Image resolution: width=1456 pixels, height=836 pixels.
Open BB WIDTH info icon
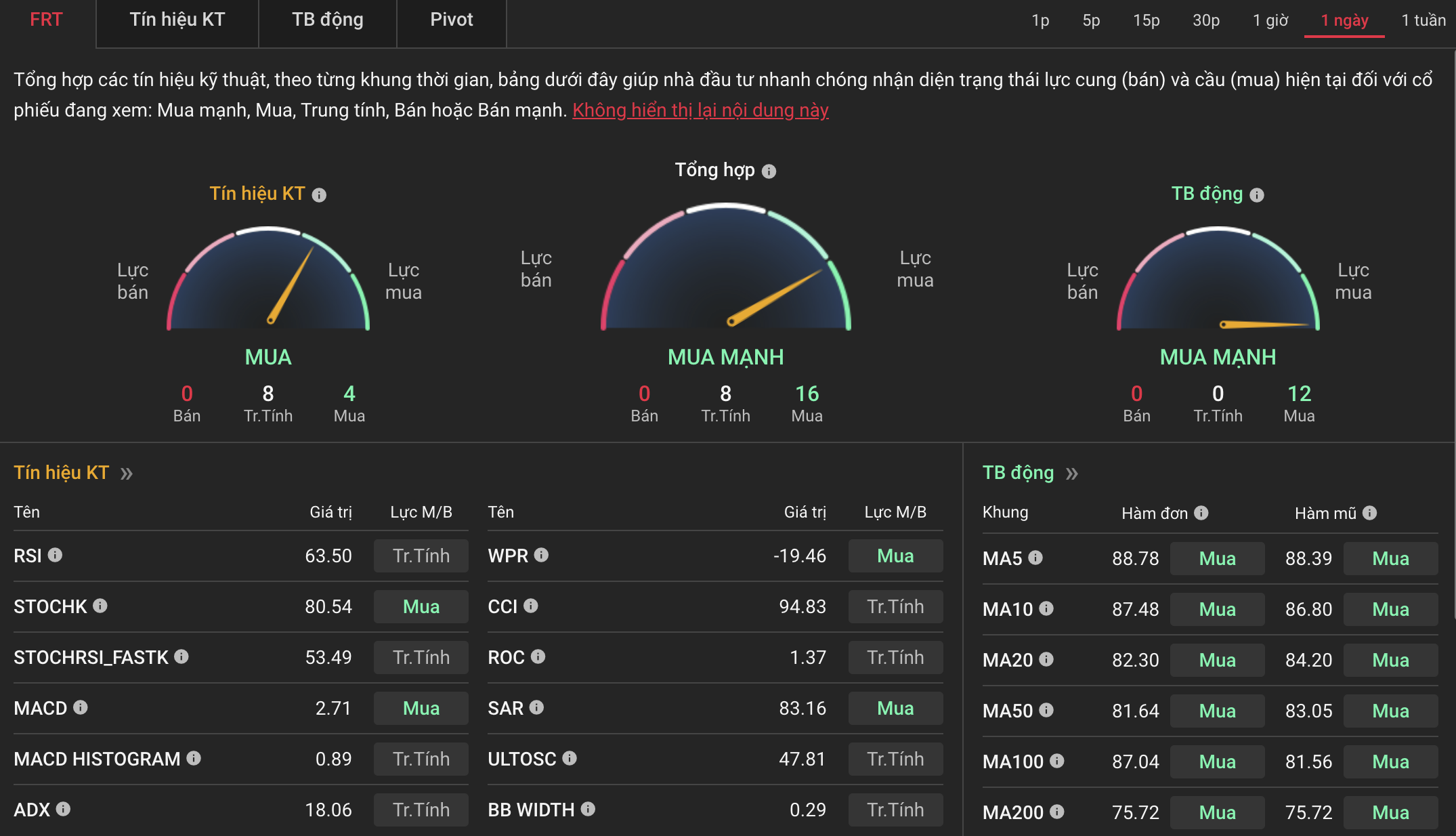(588, 809)
